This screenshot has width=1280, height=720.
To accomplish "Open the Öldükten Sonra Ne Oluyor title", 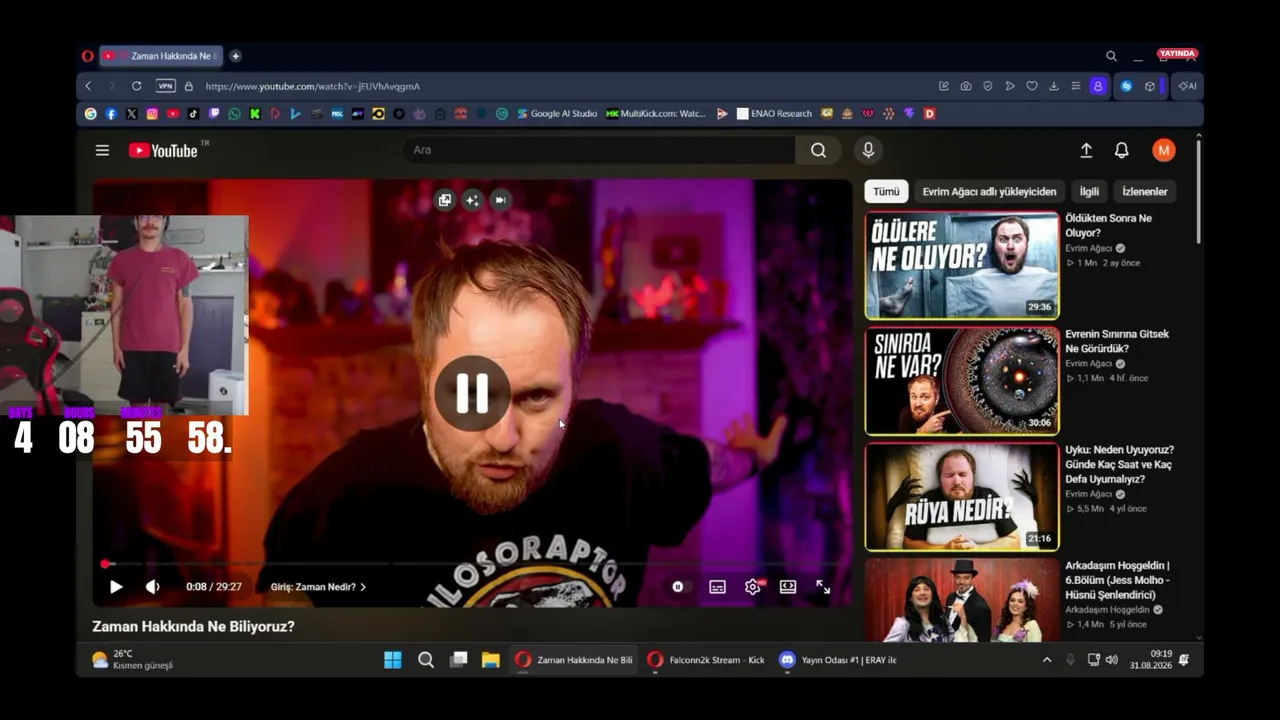I will 1108,225.
